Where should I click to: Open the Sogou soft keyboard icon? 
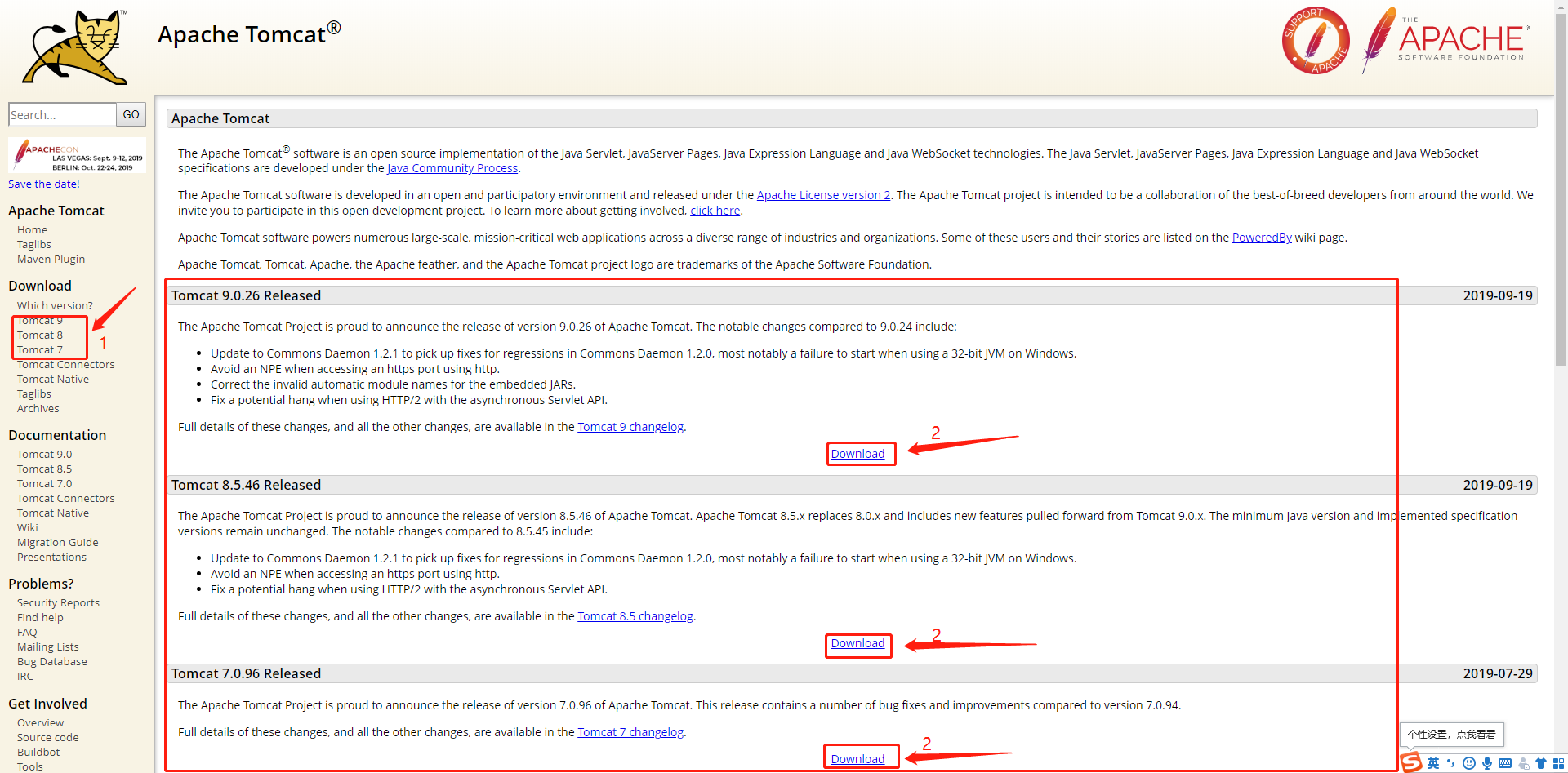coord(1505,763)
